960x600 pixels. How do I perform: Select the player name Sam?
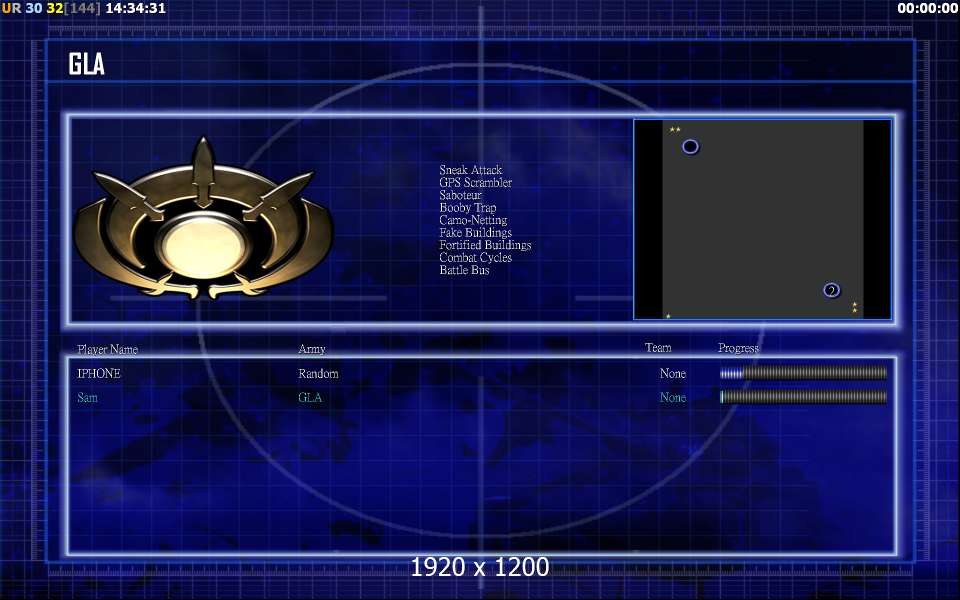[x=87, y=397]
